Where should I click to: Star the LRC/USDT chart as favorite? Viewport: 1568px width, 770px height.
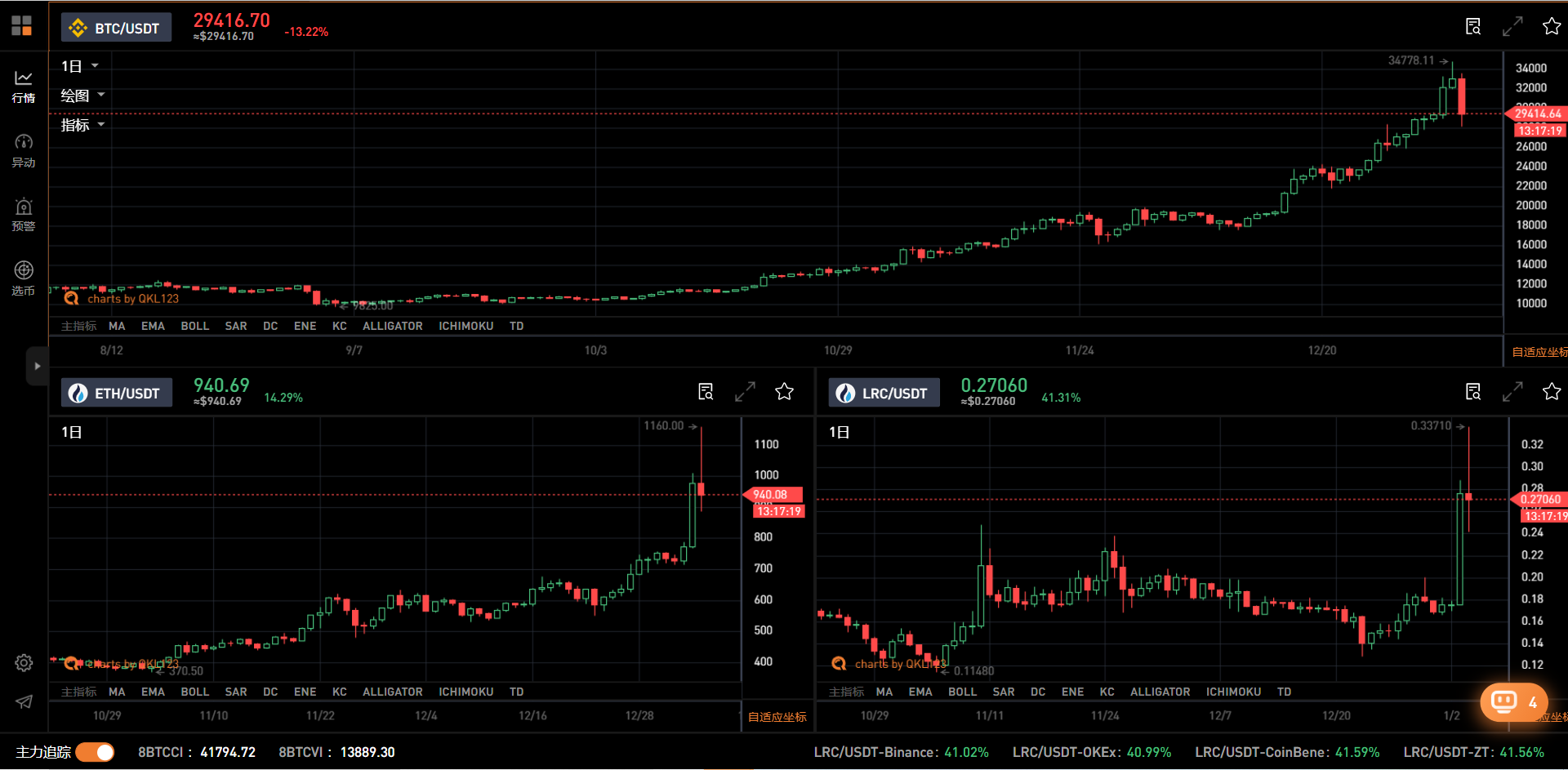[1552, 392]
